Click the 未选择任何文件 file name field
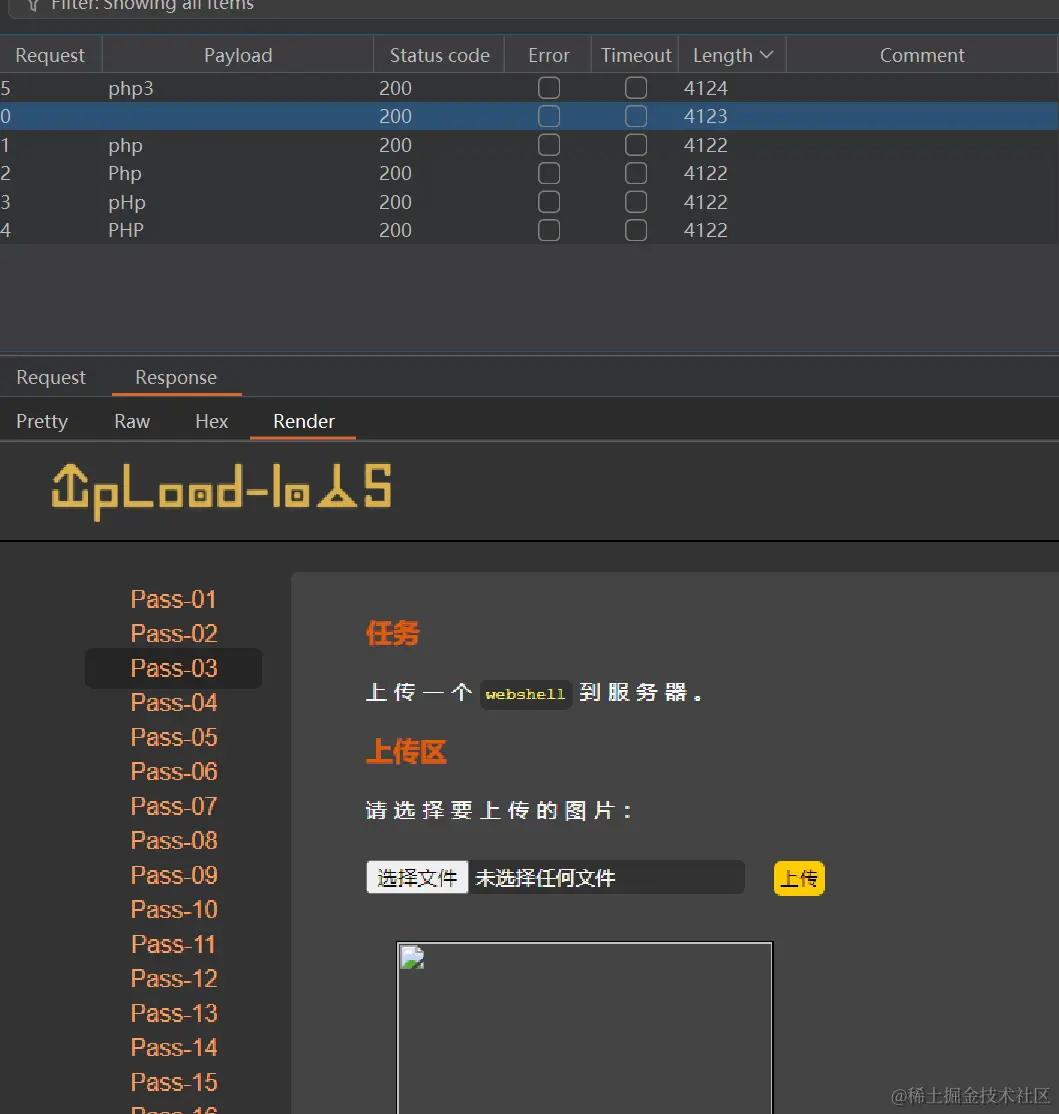 click(607, 878)
